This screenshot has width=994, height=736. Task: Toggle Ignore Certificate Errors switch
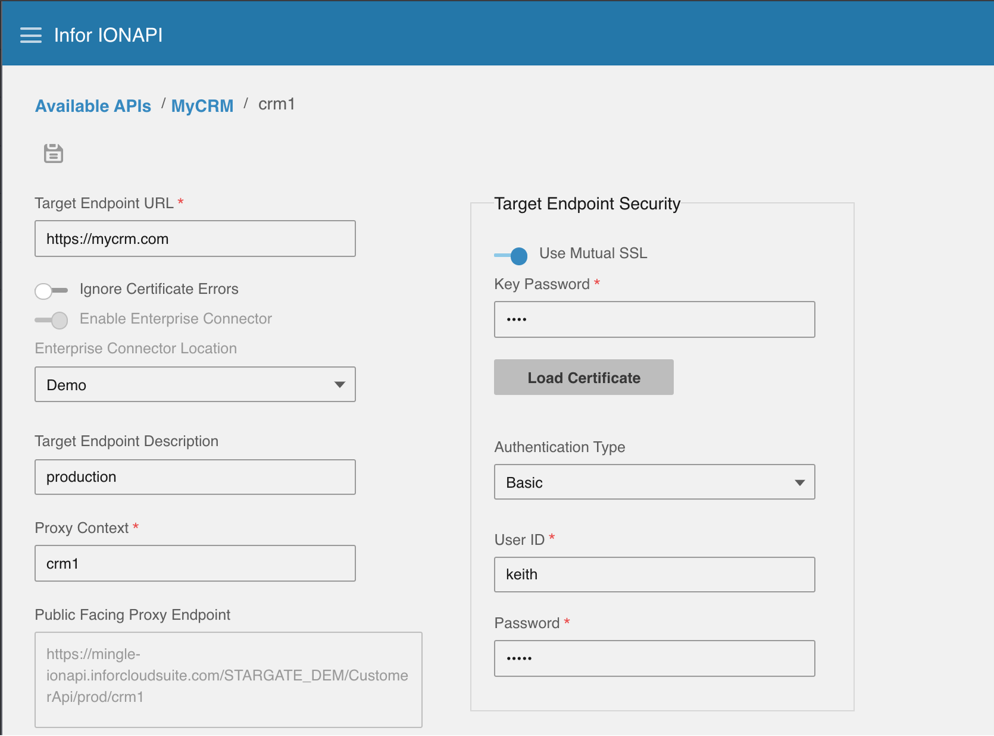51,290
